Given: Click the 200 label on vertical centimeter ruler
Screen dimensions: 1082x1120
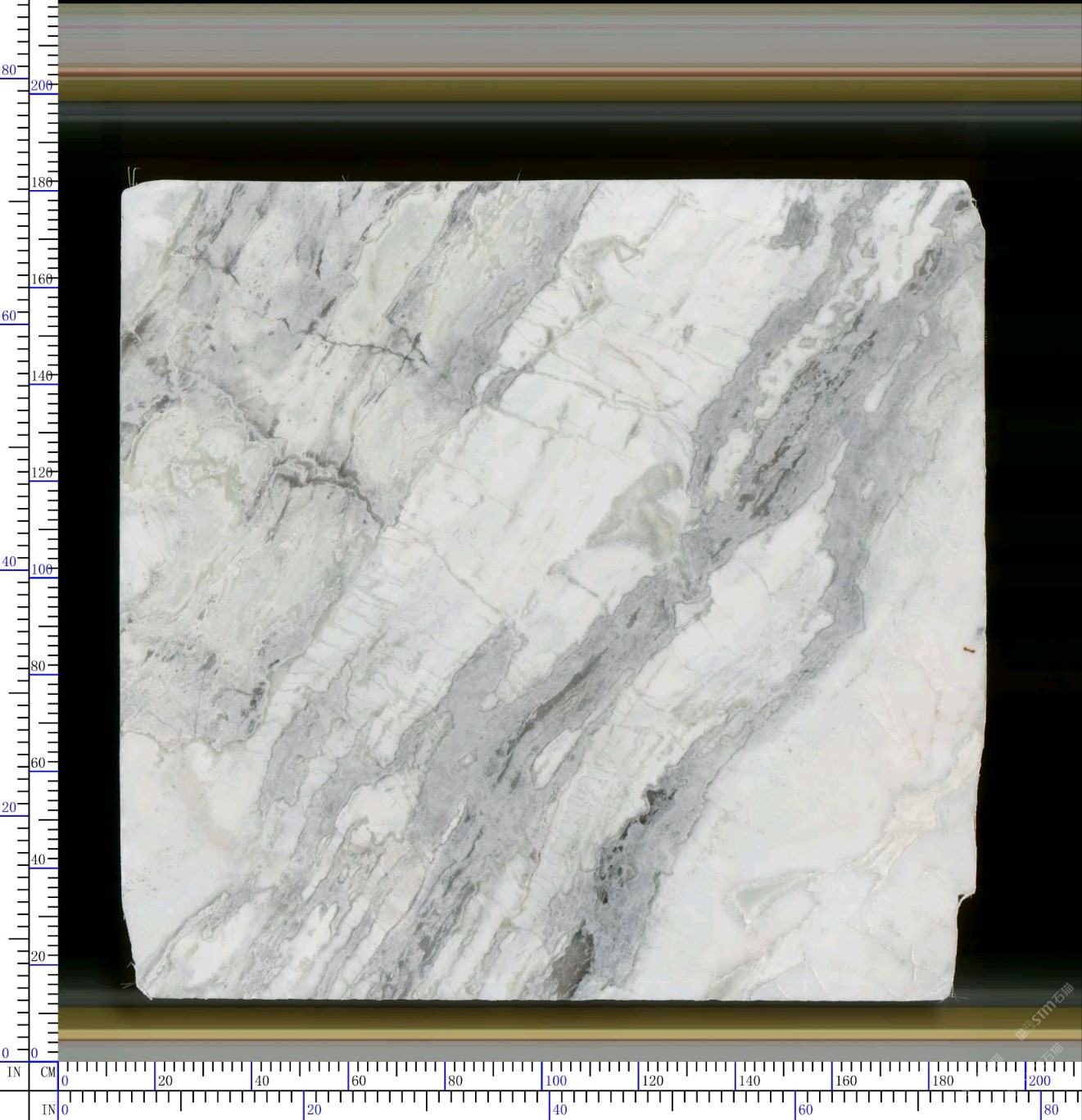Looking at the screenshot, I should (42, 85).
